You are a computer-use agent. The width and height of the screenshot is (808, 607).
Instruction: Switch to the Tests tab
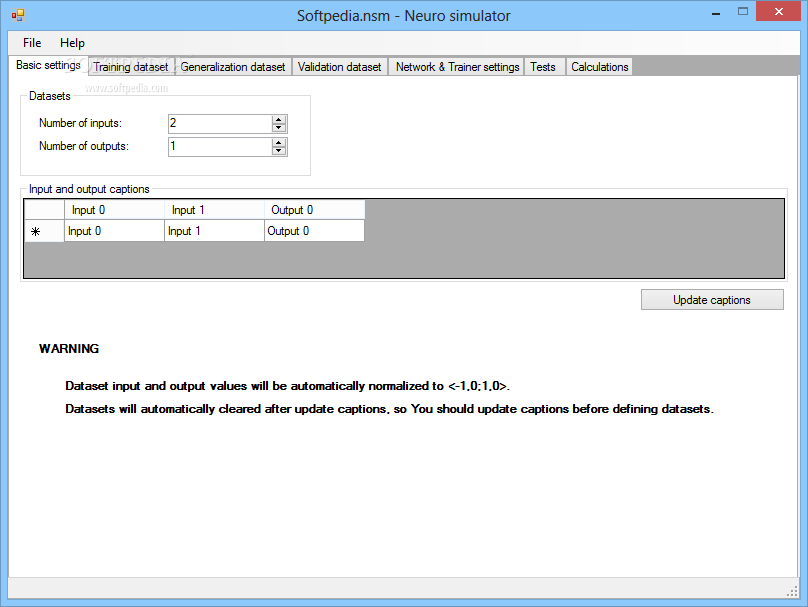tap(543, 67)
